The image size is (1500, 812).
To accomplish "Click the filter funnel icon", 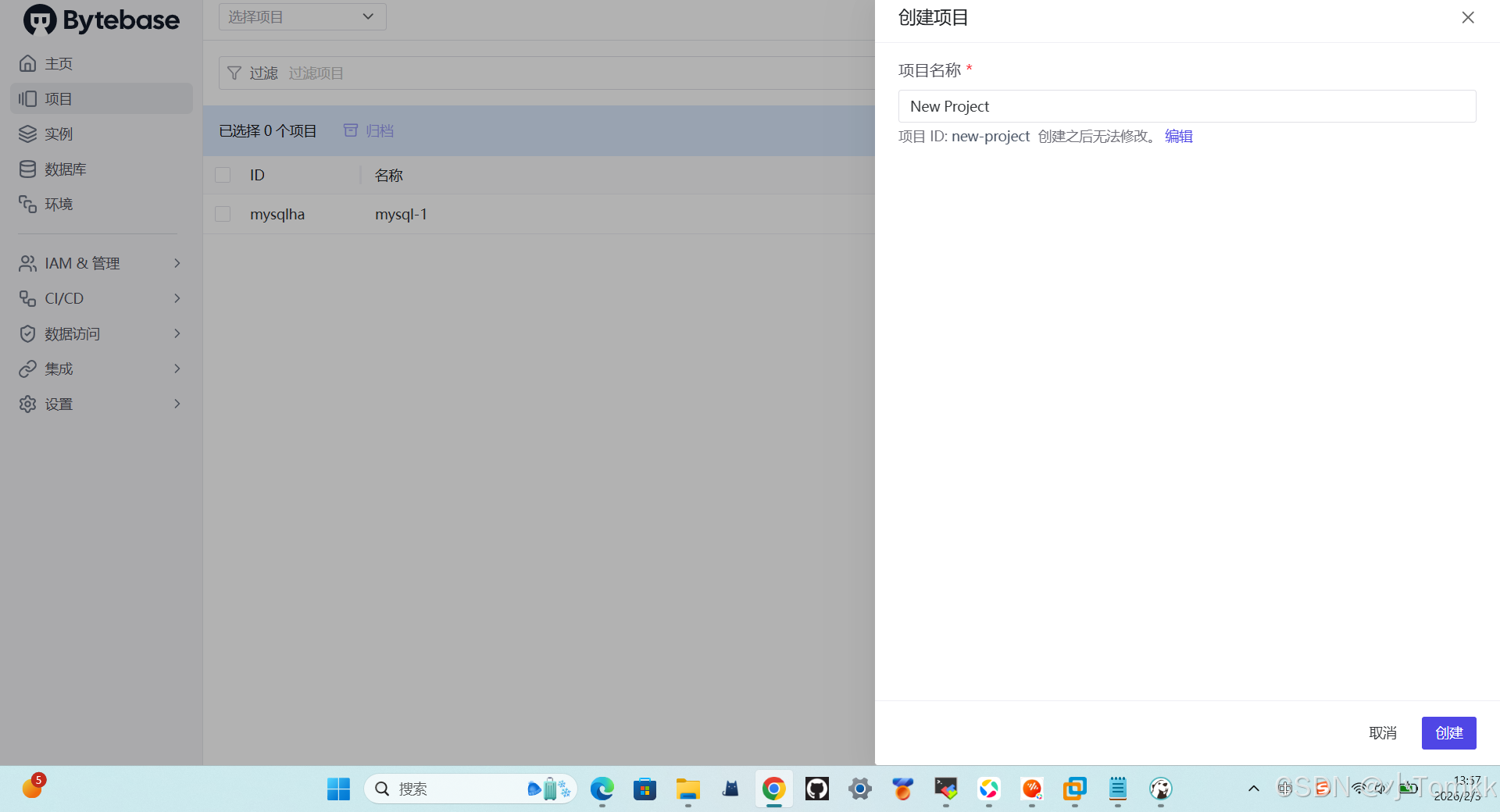I will tap(234, 73).
